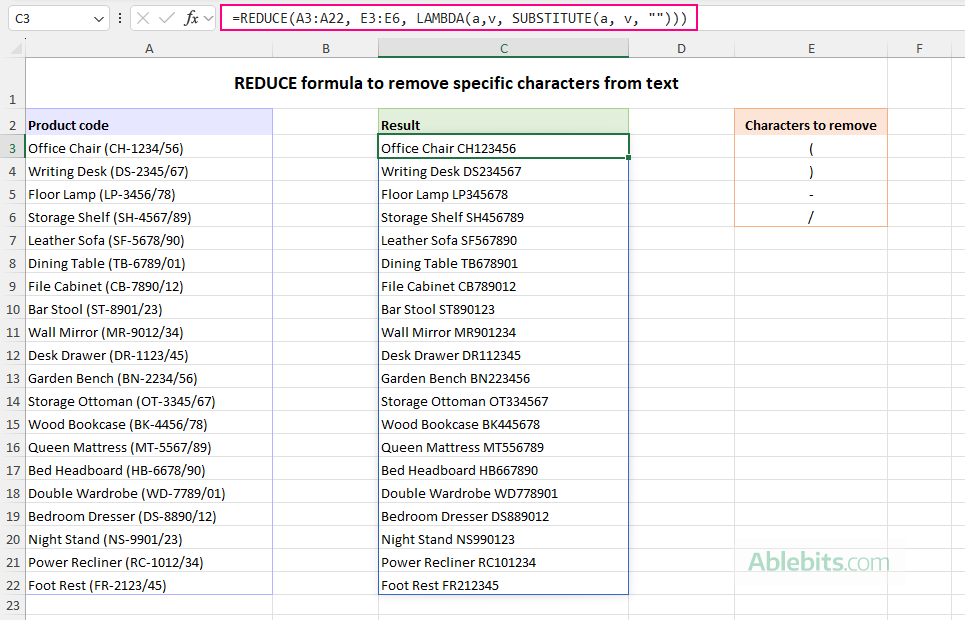This screenshot has height=620, width=965.
Task: Click result cell 'Bar Stool ST890123'
Action: 503,309
